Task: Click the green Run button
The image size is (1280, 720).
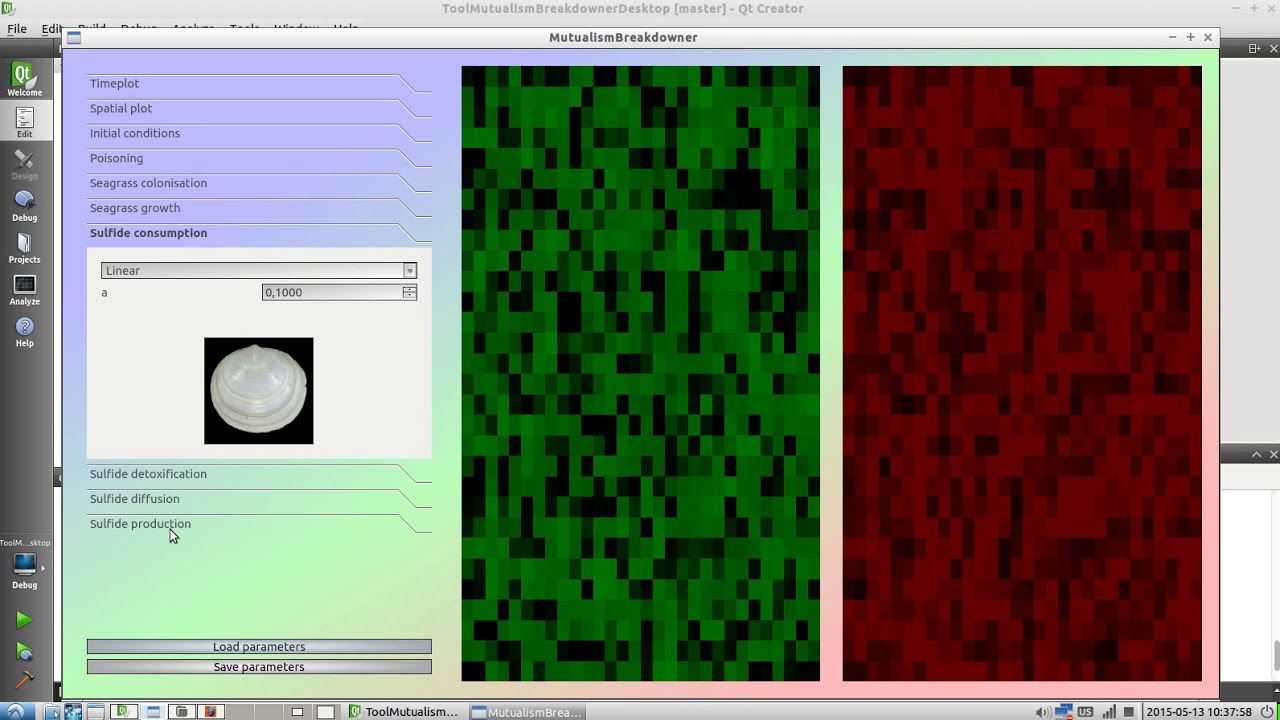Action: tap(24, 621)
